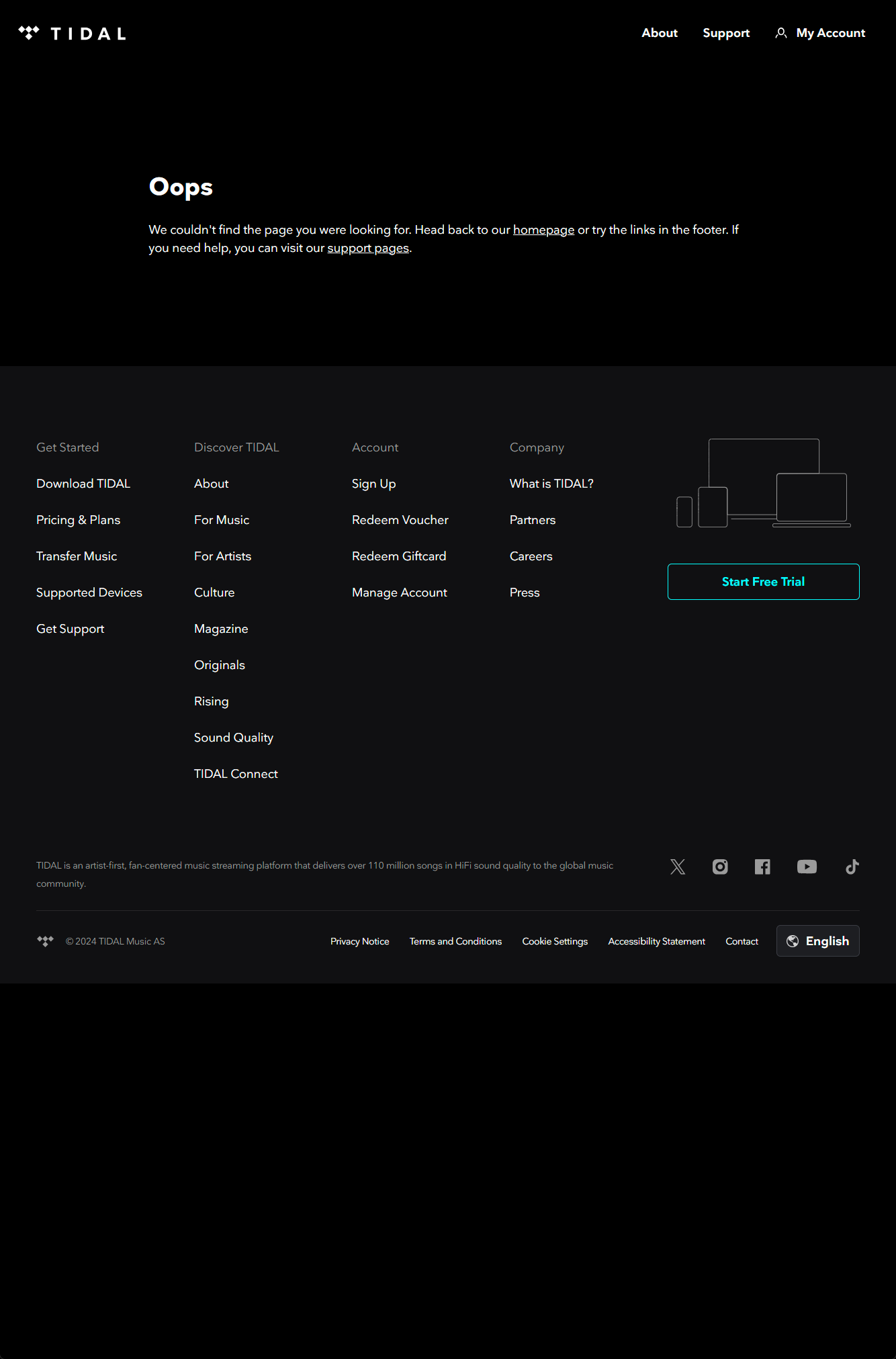Open the Transfer Music link
This screenshot has height=1359, width=896.
point(77,556)
